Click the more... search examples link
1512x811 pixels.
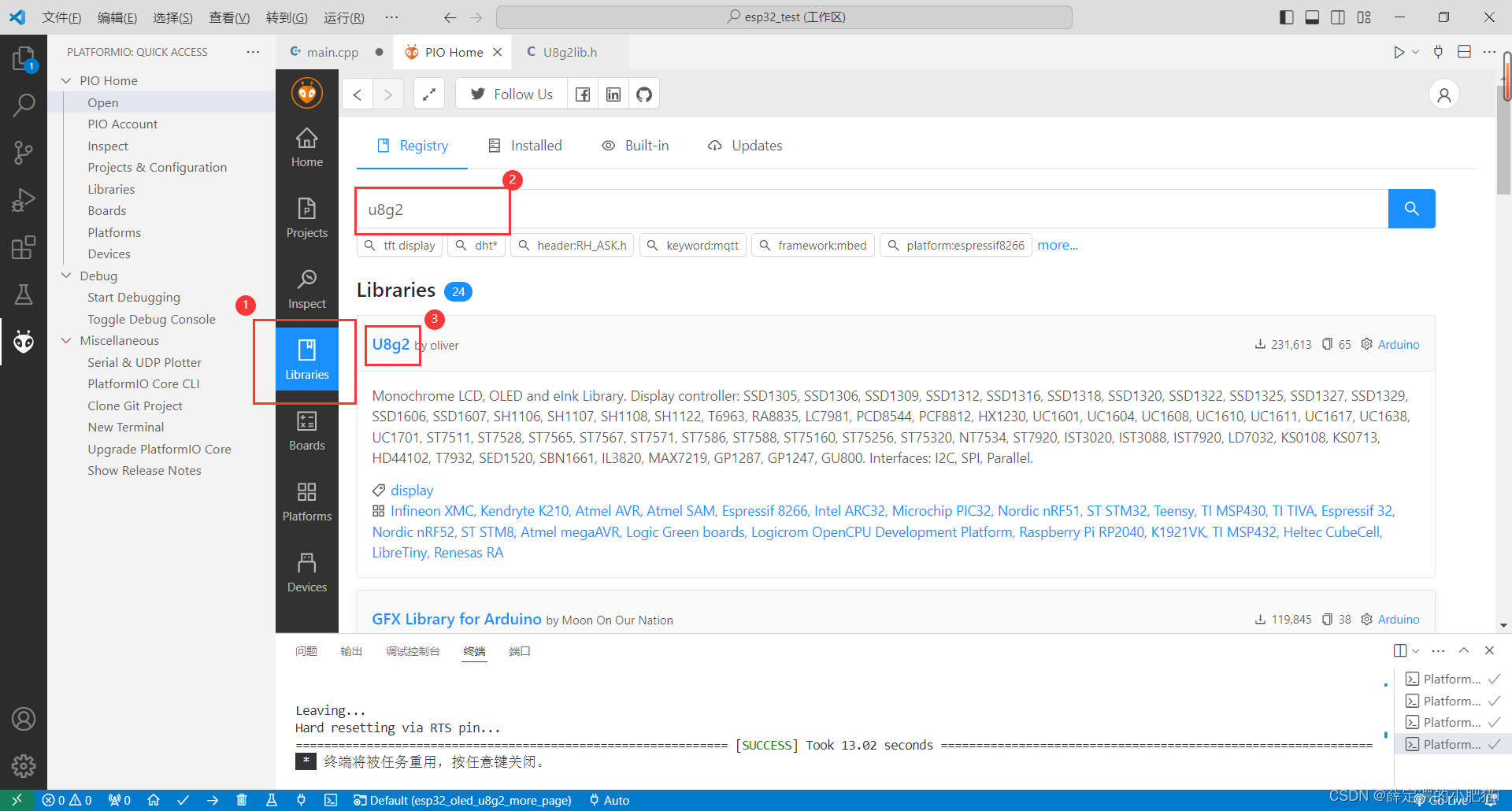click(x=1058, y=246)
